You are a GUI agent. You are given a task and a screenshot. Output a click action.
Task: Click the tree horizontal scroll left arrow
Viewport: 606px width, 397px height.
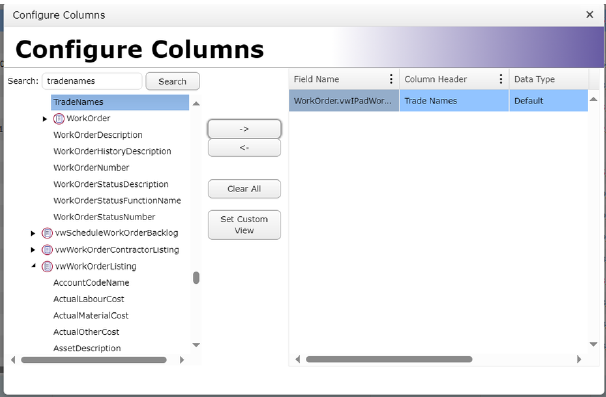tap(13, 360)
